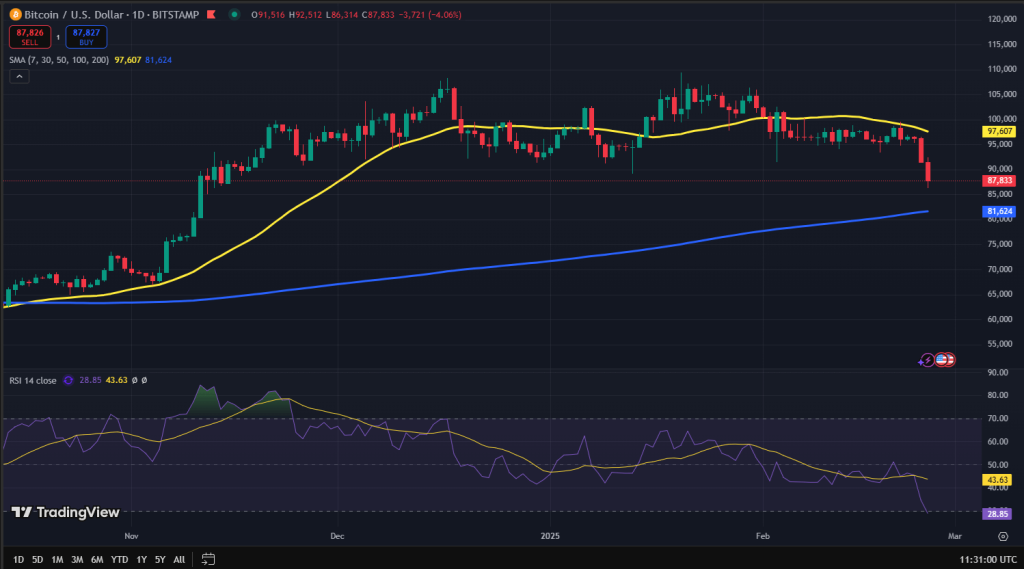Click the high price H92,512 value
This screenshot has width=1024, height=569.
306,14
